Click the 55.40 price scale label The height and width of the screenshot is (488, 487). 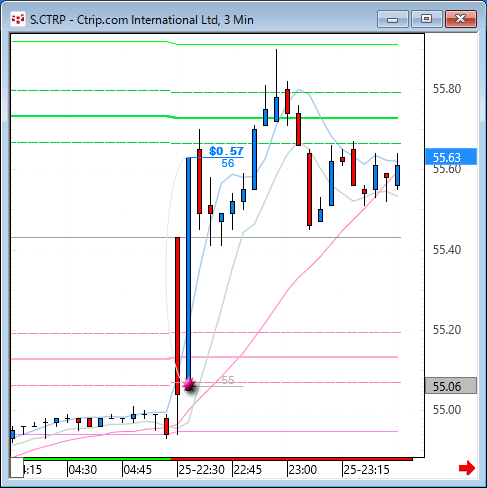tap(447, 249)
